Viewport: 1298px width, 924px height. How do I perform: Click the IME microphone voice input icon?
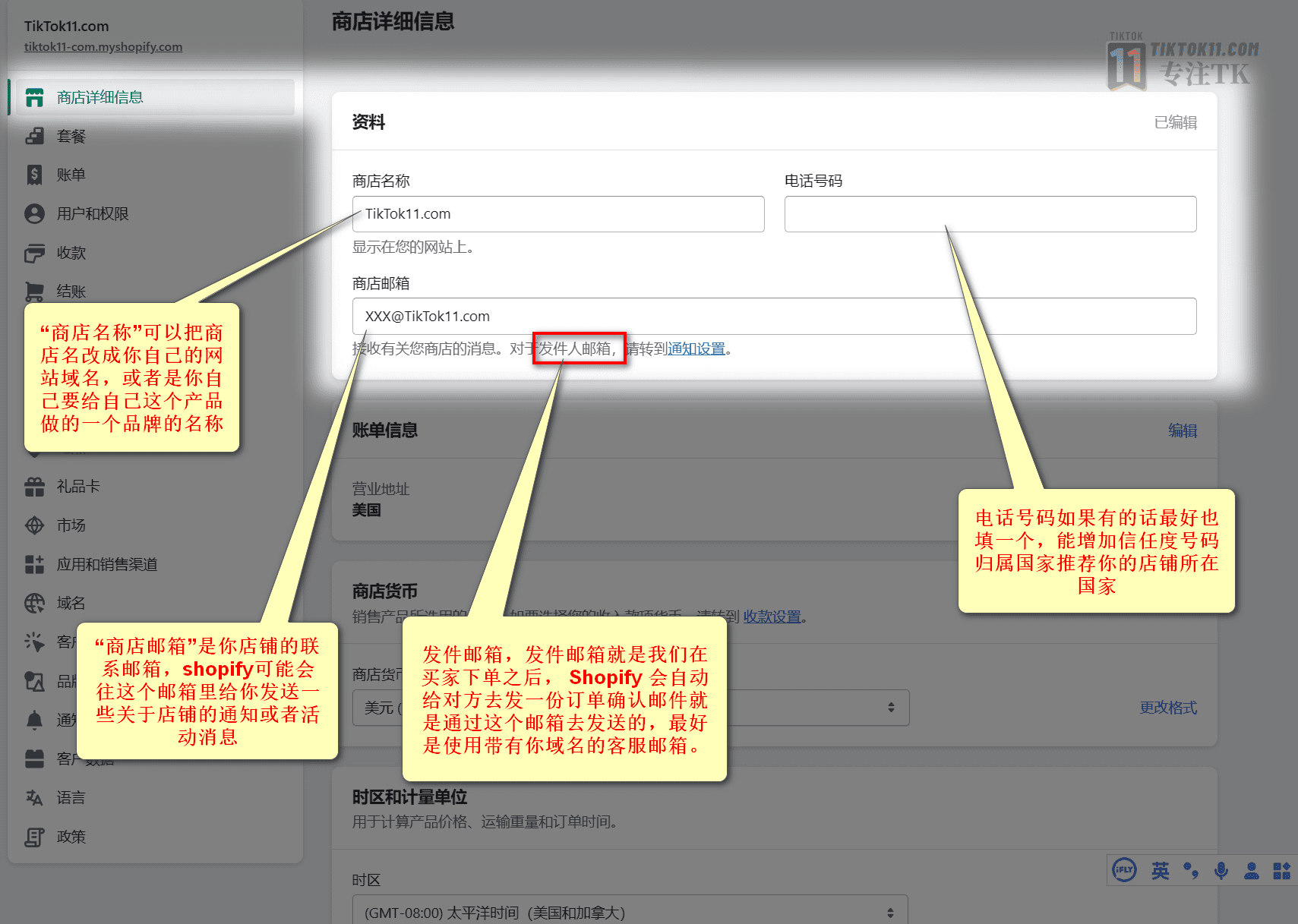1221,870
